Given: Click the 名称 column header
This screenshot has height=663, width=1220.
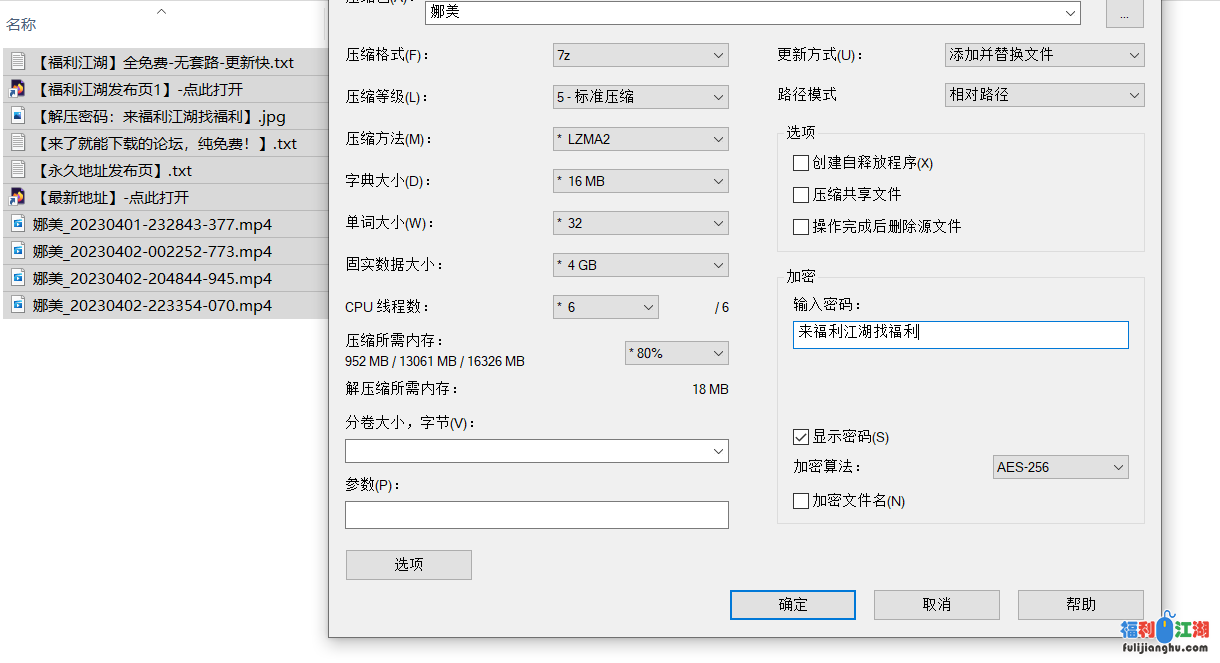Looking at the screenshot, I should click(x=22, y=25).
